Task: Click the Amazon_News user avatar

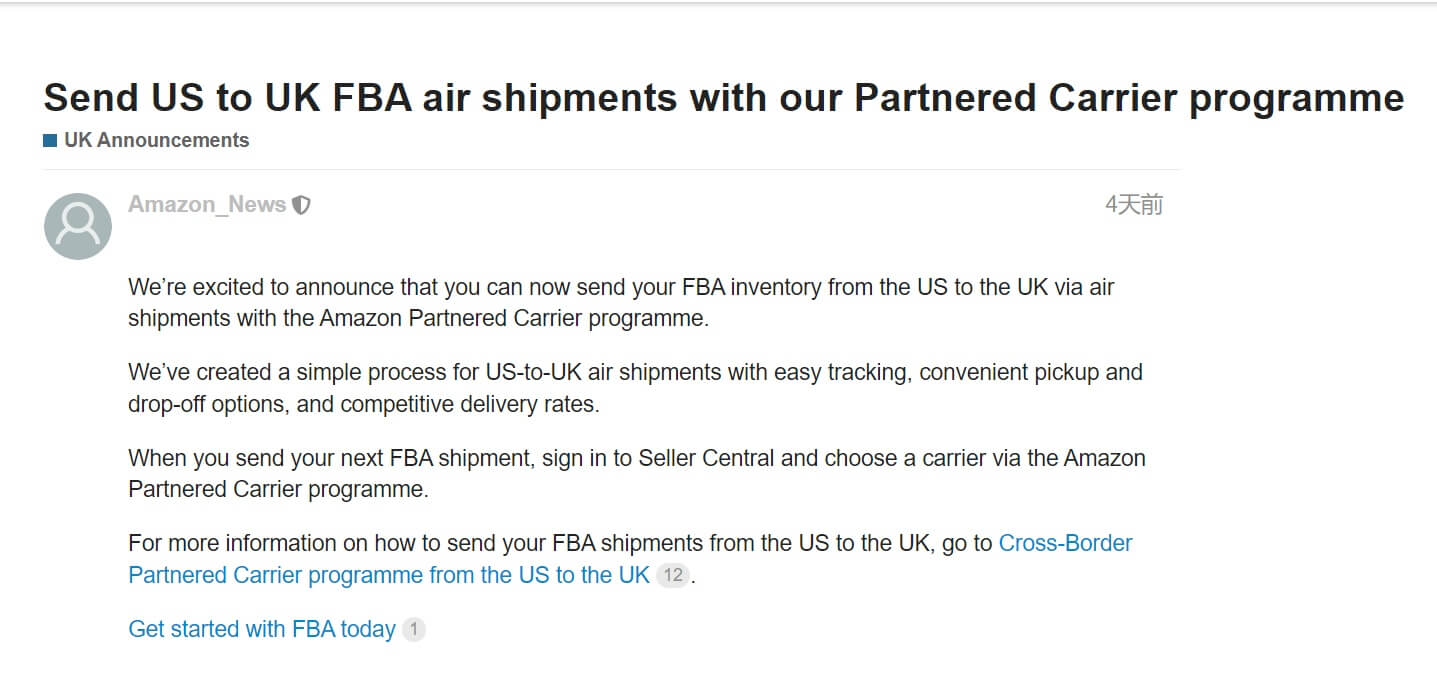Action: [78, 226]
